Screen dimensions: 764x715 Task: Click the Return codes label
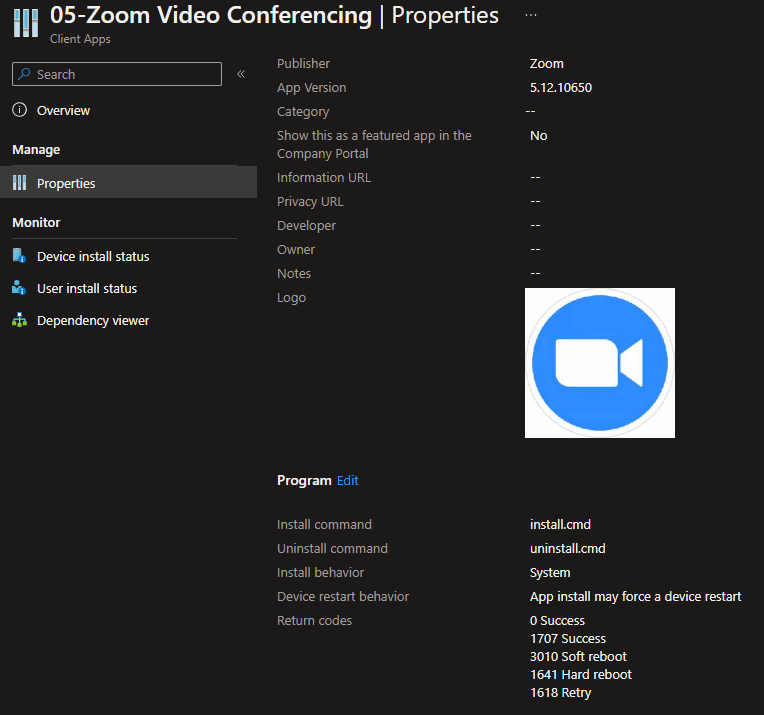[314, 620]
